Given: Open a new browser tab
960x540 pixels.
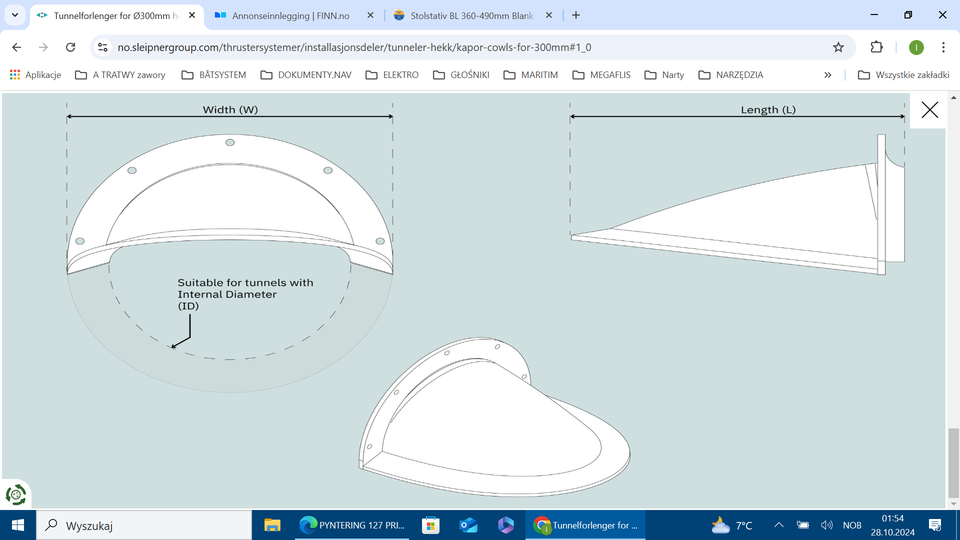Looking at the screenshot, I should (576, 15).
